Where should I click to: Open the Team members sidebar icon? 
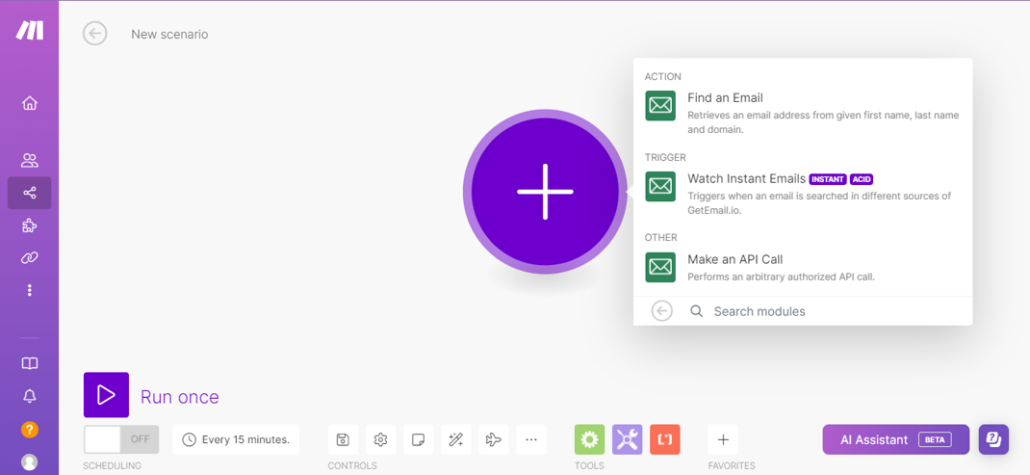(x=30, y=160)
